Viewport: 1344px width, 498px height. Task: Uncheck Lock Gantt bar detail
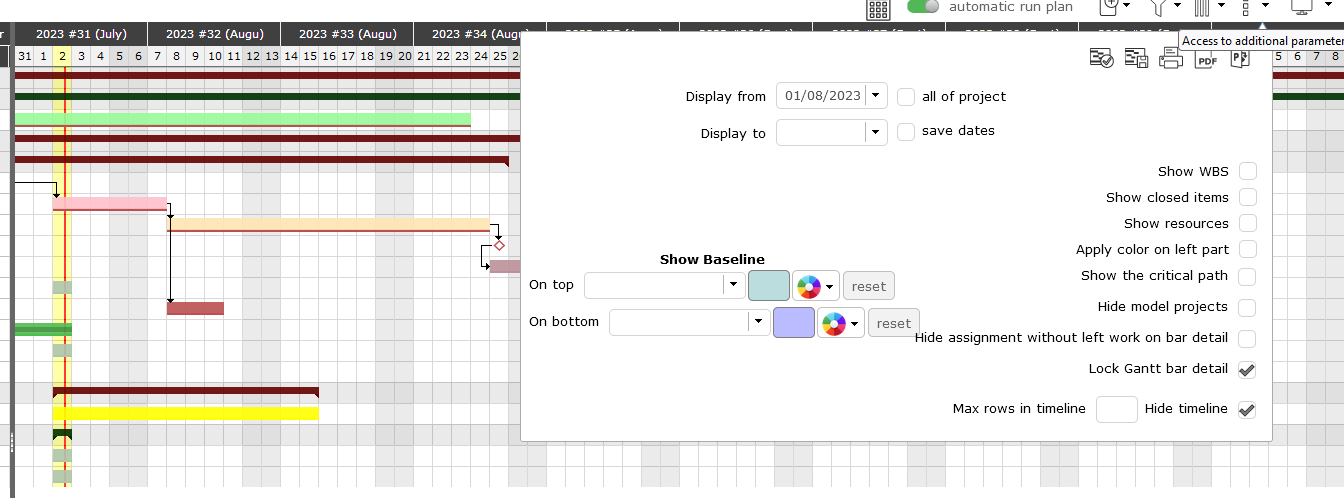(x=1248, y=370)
